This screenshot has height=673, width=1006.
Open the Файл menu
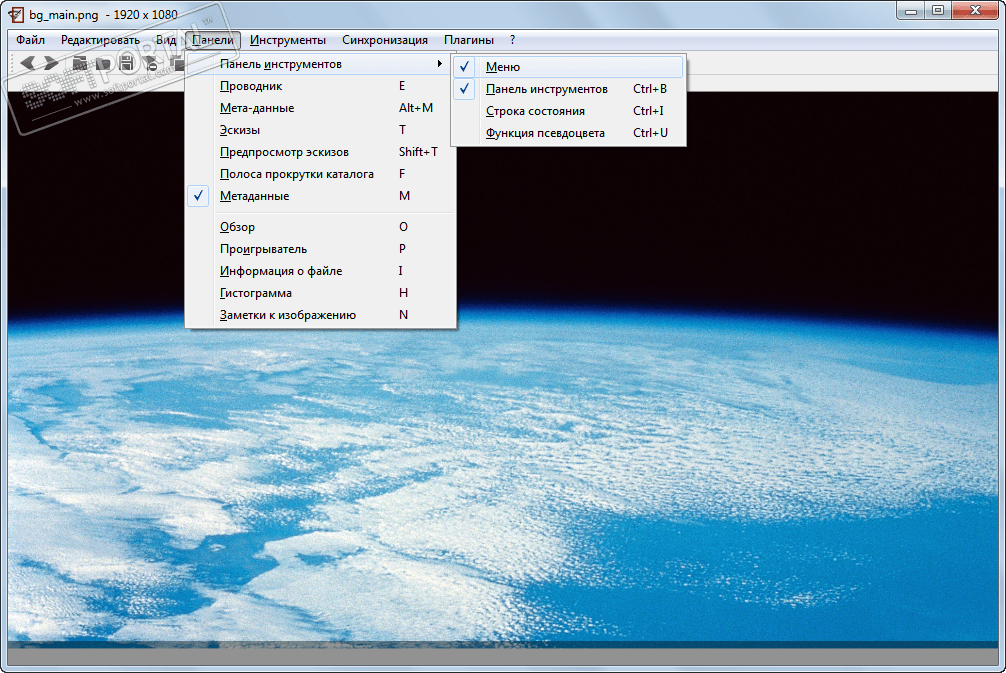click(x=30, y=40)
